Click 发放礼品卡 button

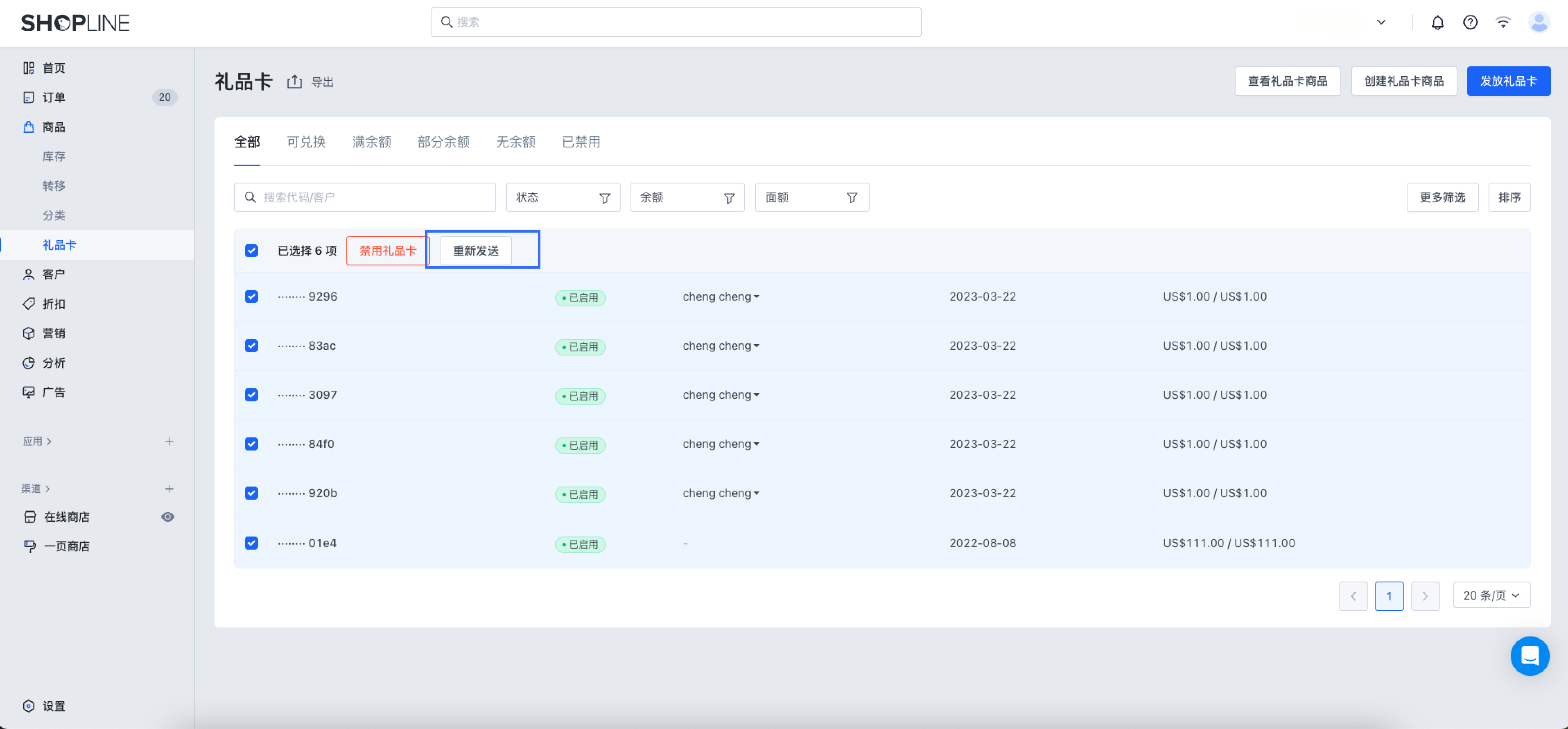click(x=1508, y=82)
